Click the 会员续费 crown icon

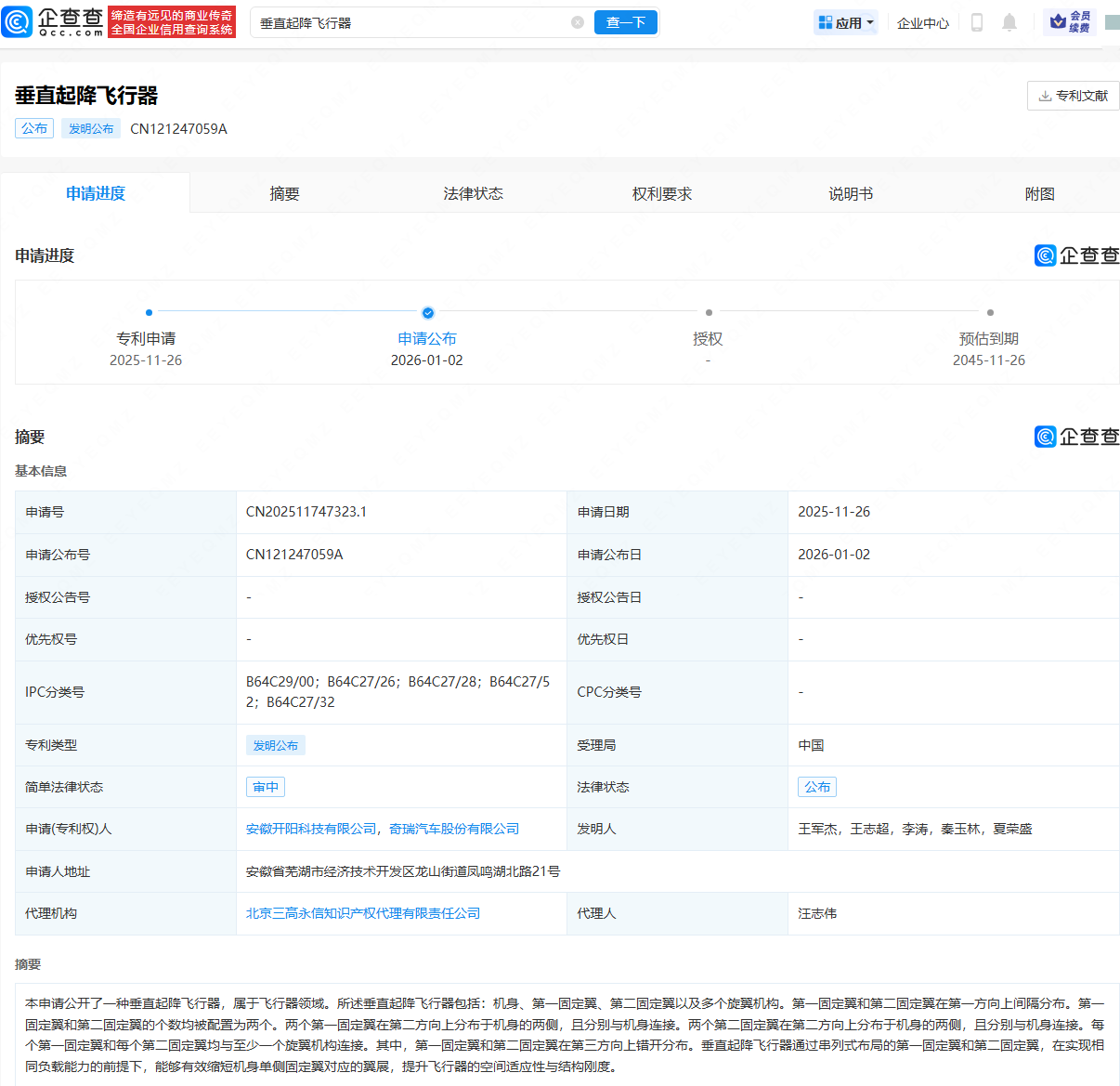coord(1070,22)
